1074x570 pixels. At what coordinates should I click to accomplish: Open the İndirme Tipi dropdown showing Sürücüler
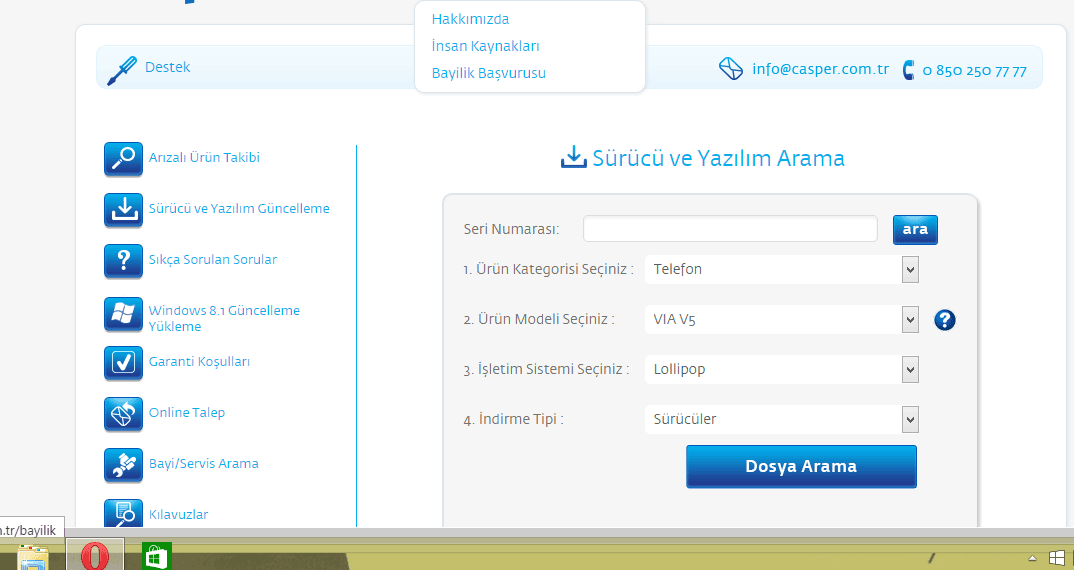tap(782, 419)
